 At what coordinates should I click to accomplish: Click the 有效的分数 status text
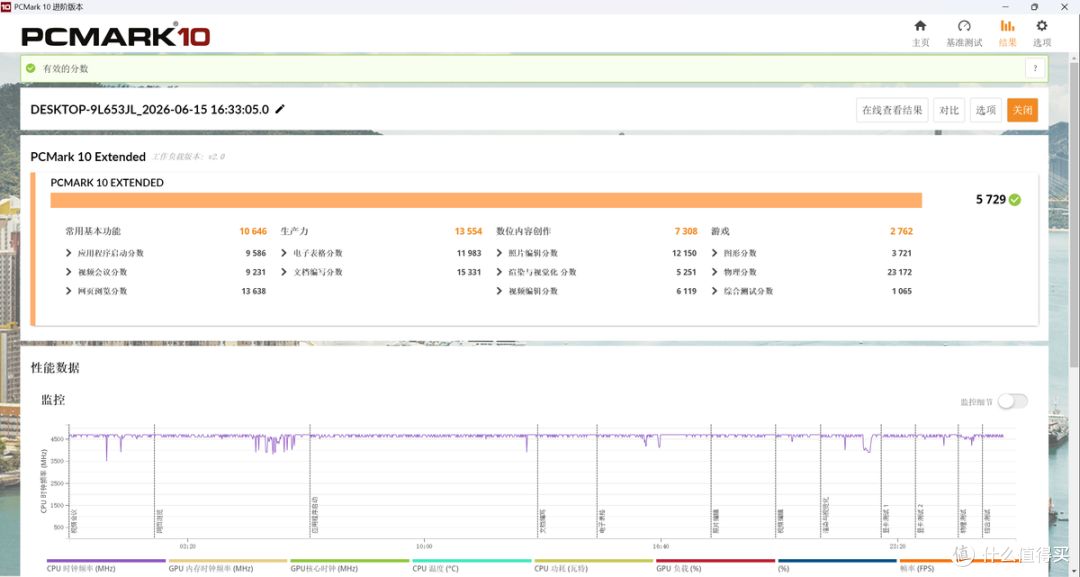point(65,69)
